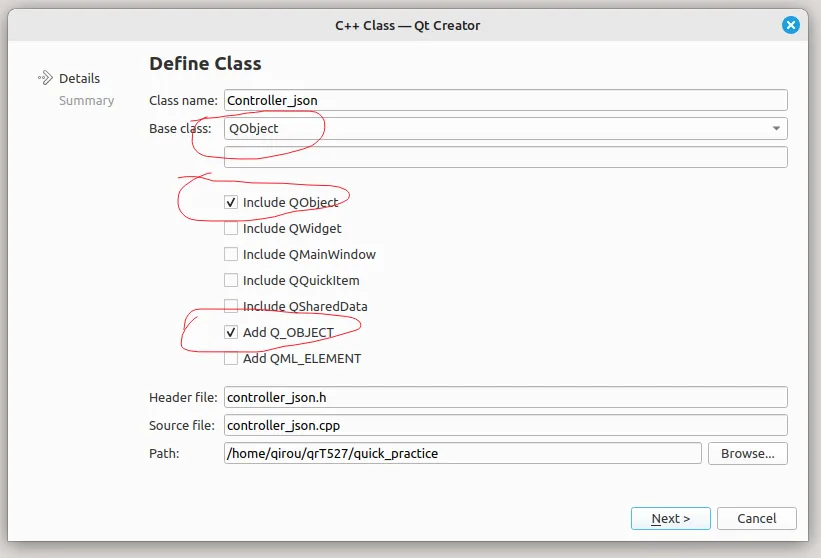Focus the Source file field

pos(506,425)
